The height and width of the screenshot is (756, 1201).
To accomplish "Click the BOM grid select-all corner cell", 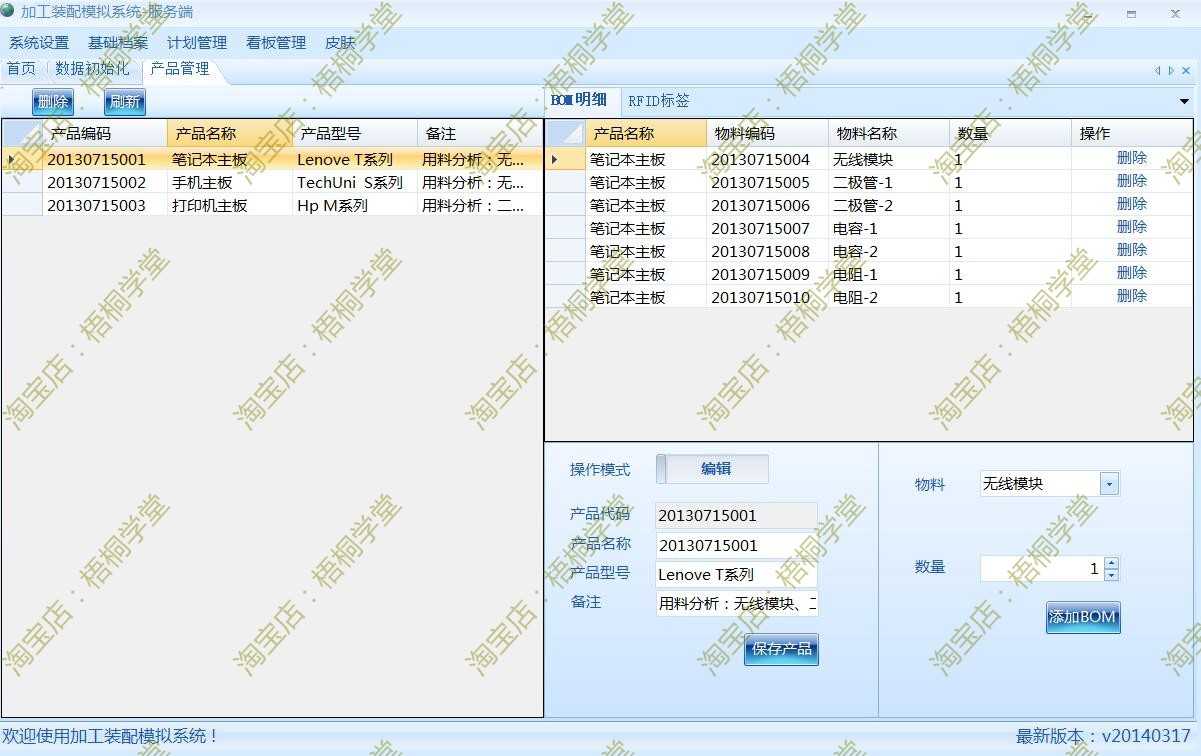I will pos(565,133).
